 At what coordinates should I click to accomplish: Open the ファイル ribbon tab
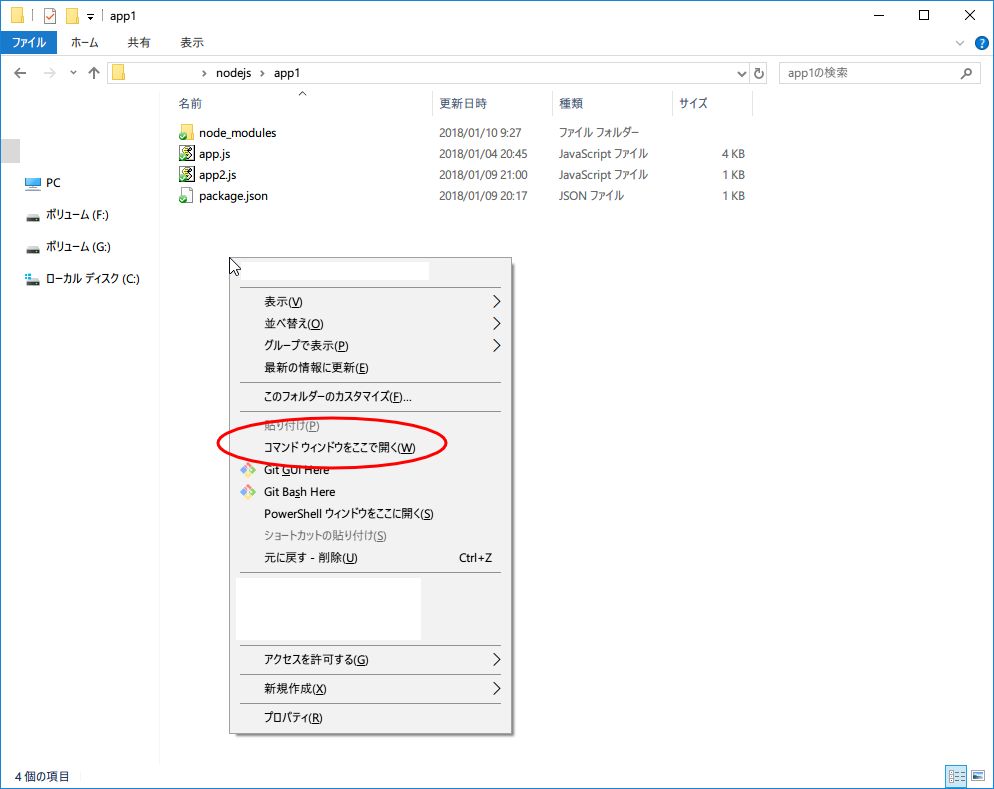pos(29,43)
